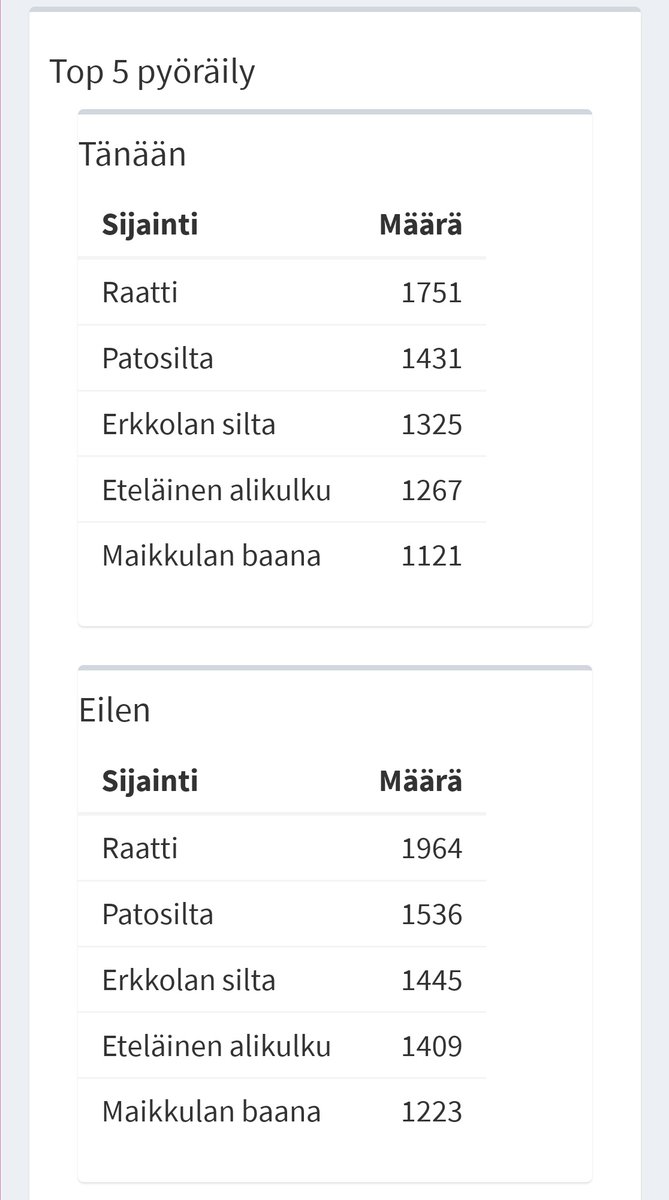
Task: Select Sijainti column header in Tänään table
Action: pos(150,224)
